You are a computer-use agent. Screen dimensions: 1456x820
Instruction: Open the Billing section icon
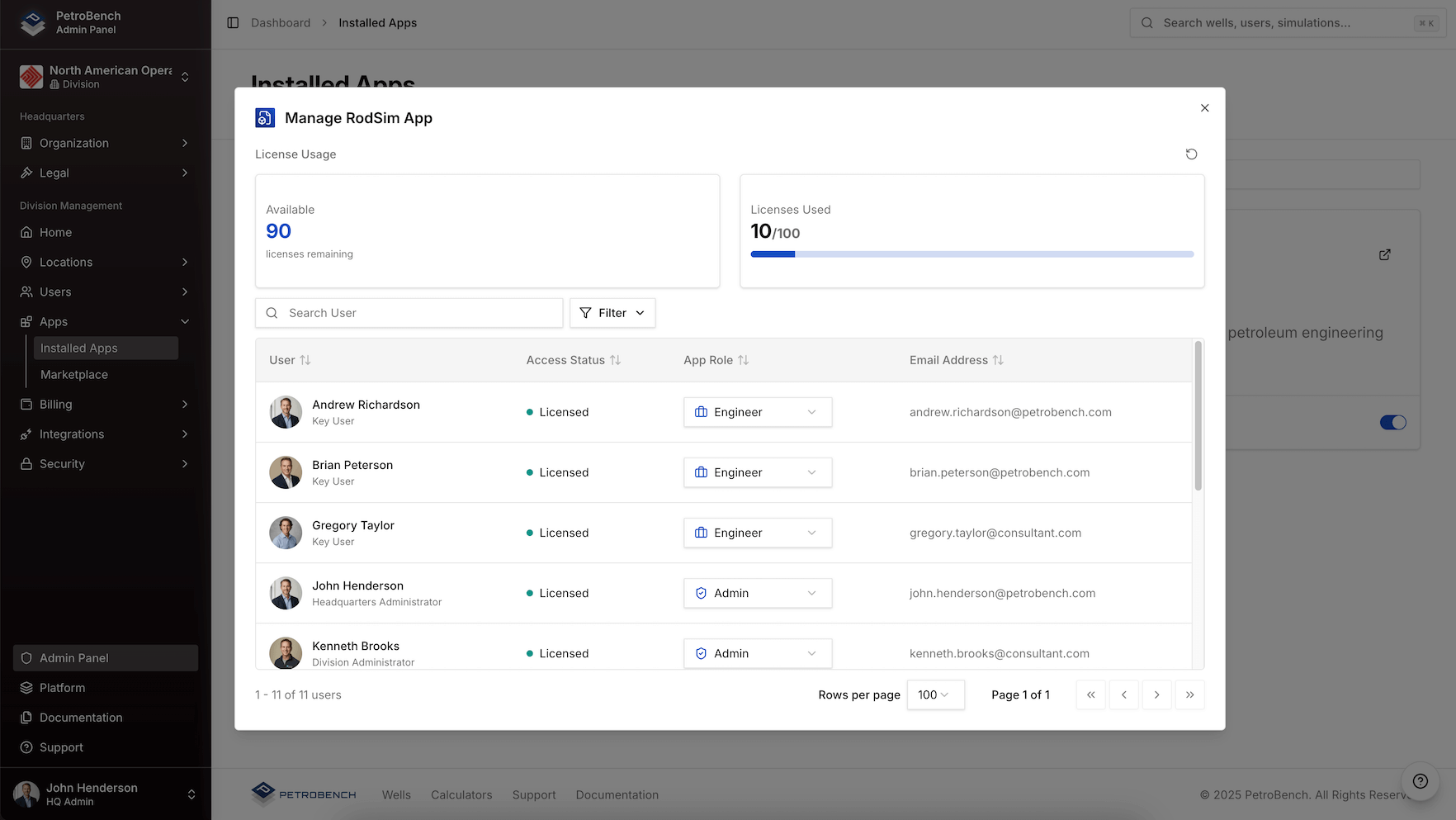coord(27,404)
